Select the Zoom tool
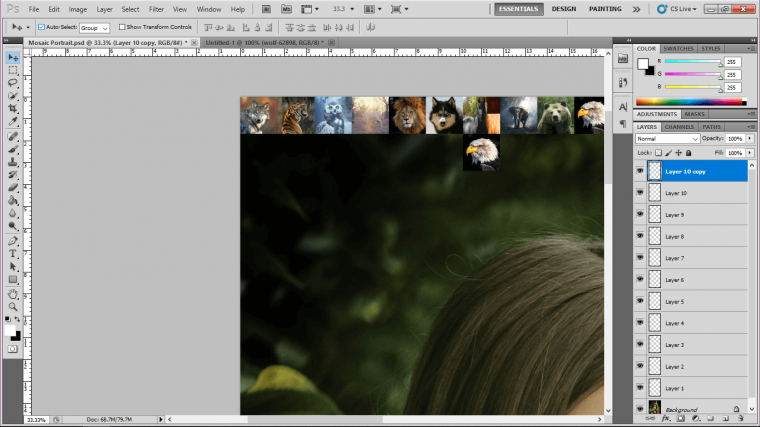Image resolution: width=760 pixels, height=427 pixels. pos(13,307)
